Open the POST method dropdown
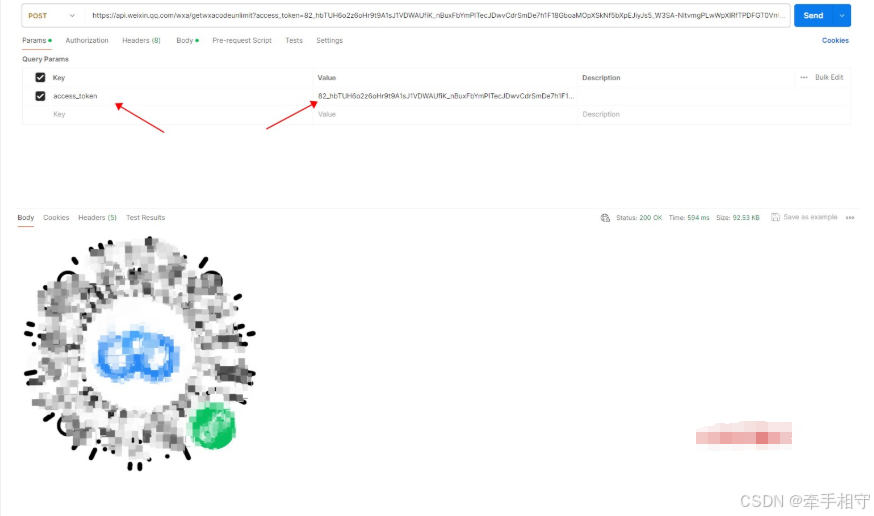This screenshot has width=874, height=516. coord(51,16)
